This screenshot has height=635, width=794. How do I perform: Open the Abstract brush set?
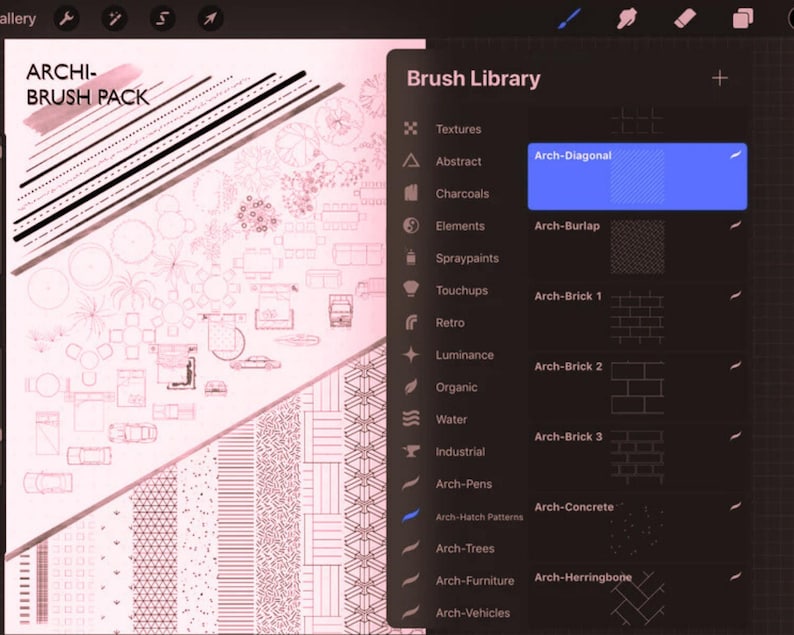[x=458, y=162]
